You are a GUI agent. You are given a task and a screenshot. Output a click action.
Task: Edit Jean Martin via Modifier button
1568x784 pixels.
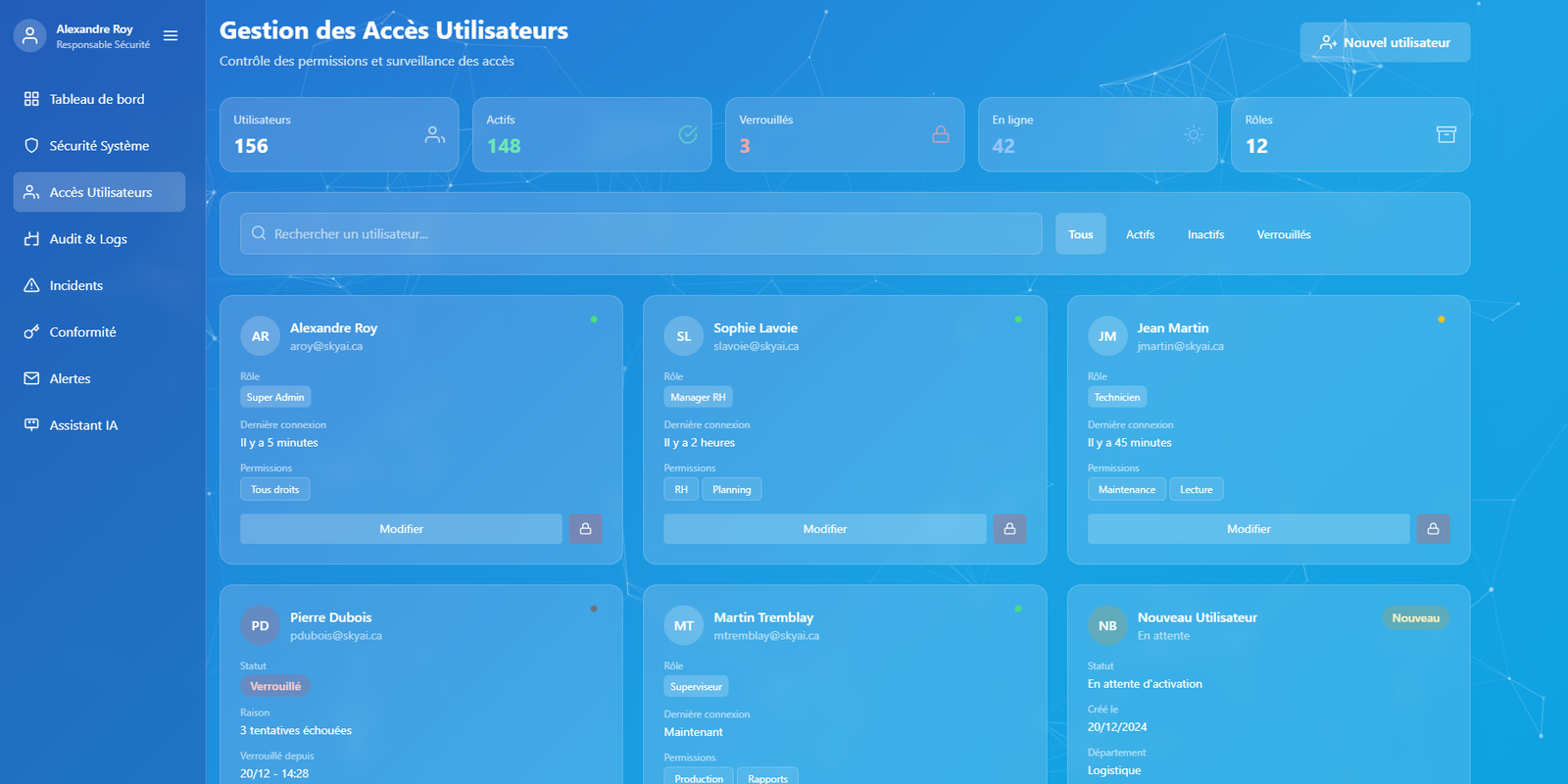(1248, 529)
